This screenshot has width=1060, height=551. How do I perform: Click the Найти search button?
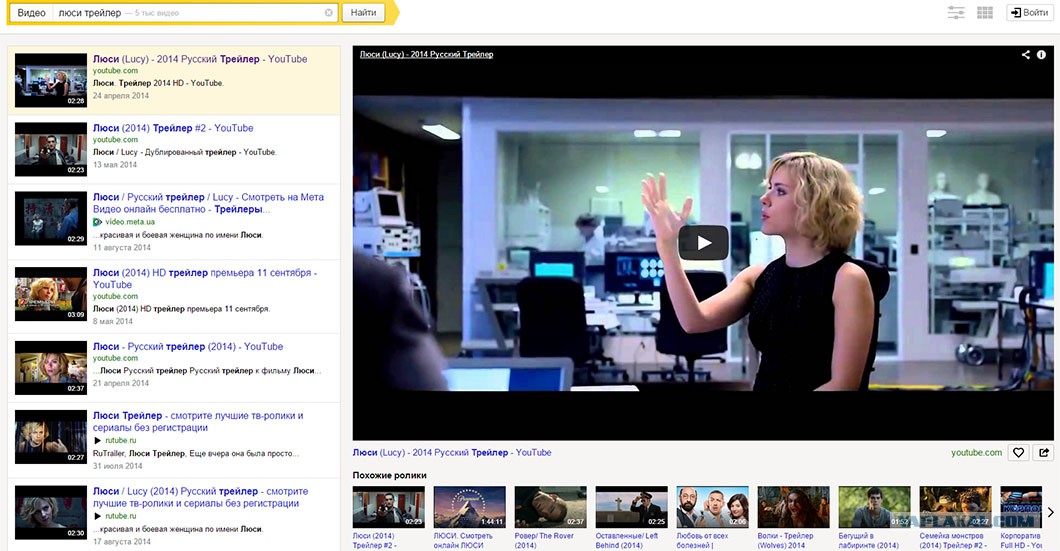(x=363, y=13)
